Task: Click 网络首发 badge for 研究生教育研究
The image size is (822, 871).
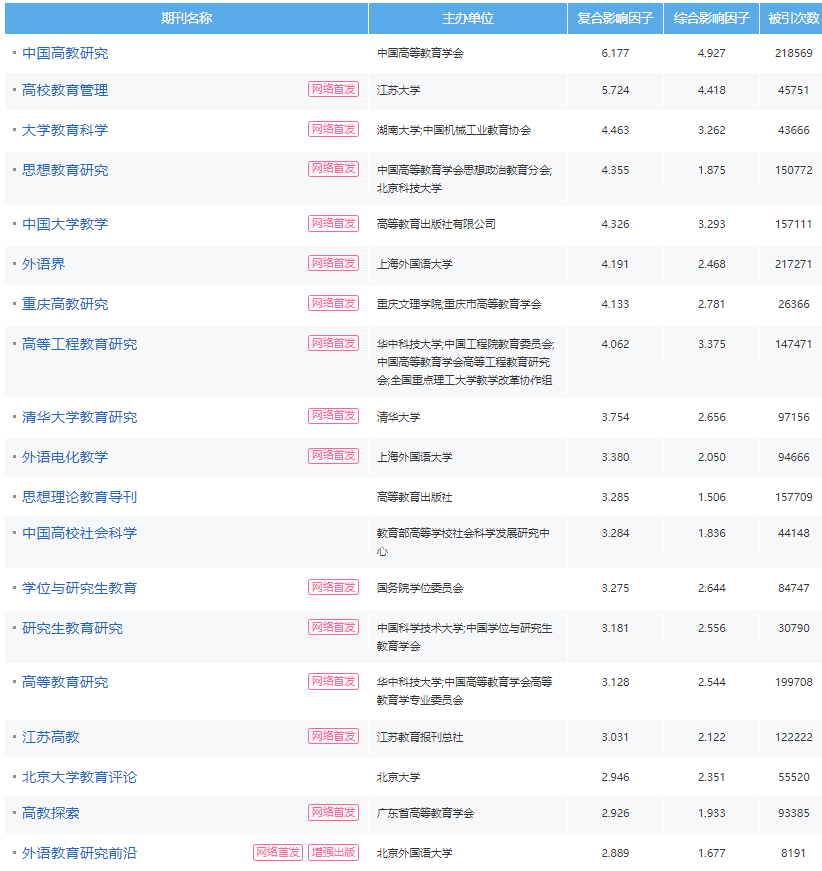Action: (x=333, y=627)
